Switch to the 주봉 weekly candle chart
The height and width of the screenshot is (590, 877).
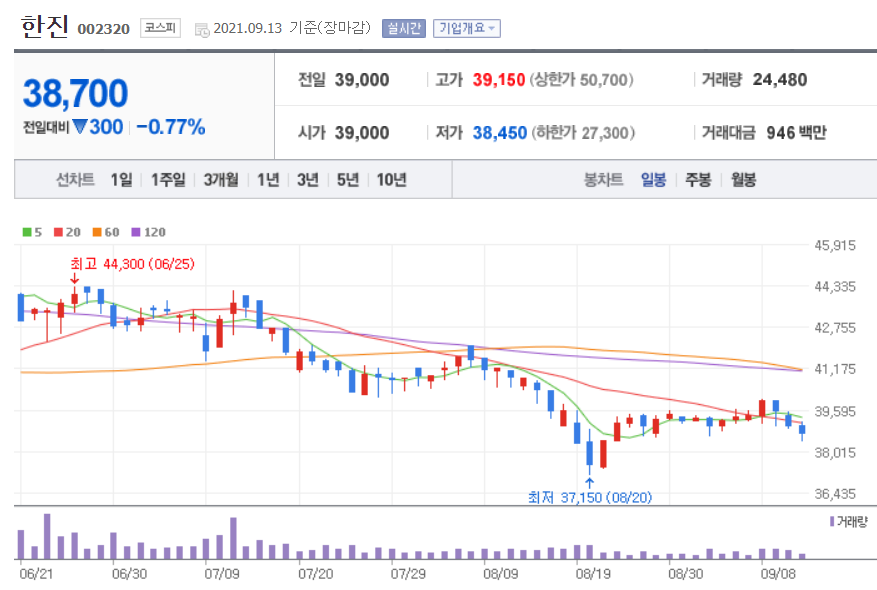point(698,180)
